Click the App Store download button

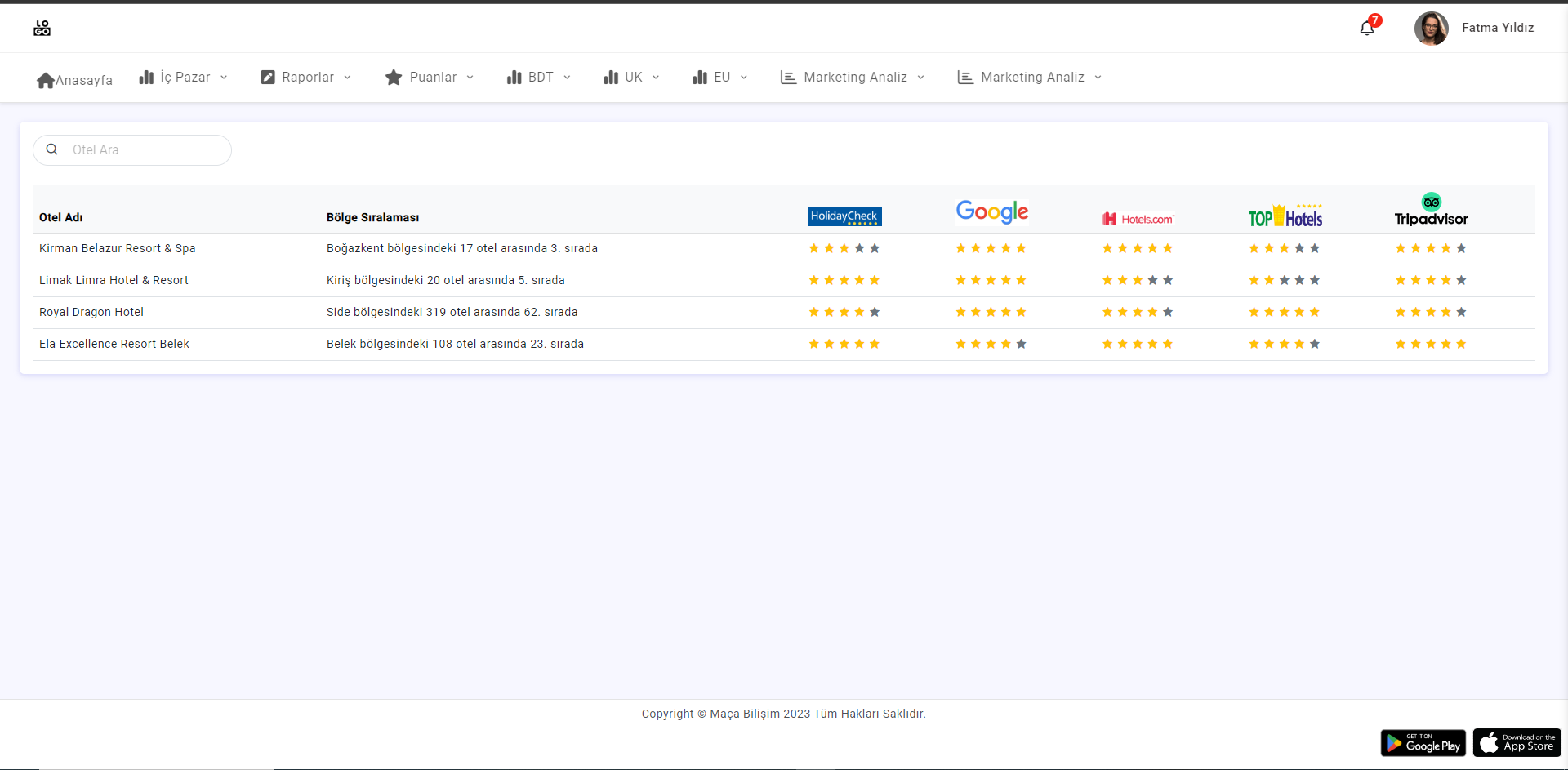click(x=1517, y=743)
